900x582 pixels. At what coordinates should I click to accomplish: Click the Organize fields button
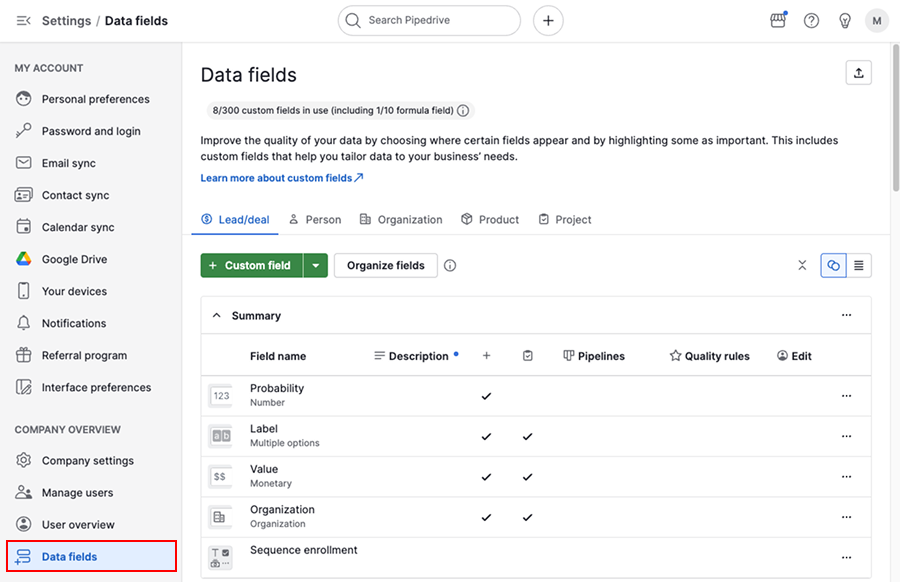(x=385, y=266)
